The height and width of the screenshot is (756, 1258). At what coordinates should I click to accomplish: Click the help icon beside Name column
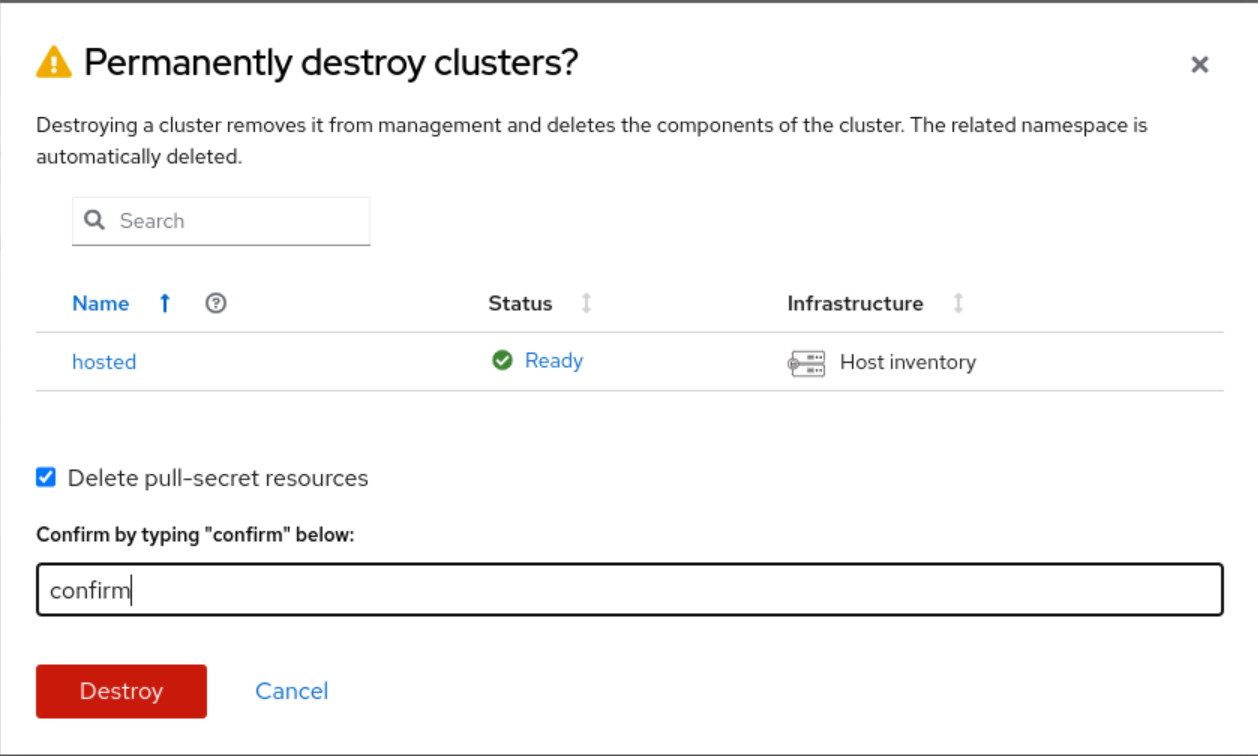(215, 303)
